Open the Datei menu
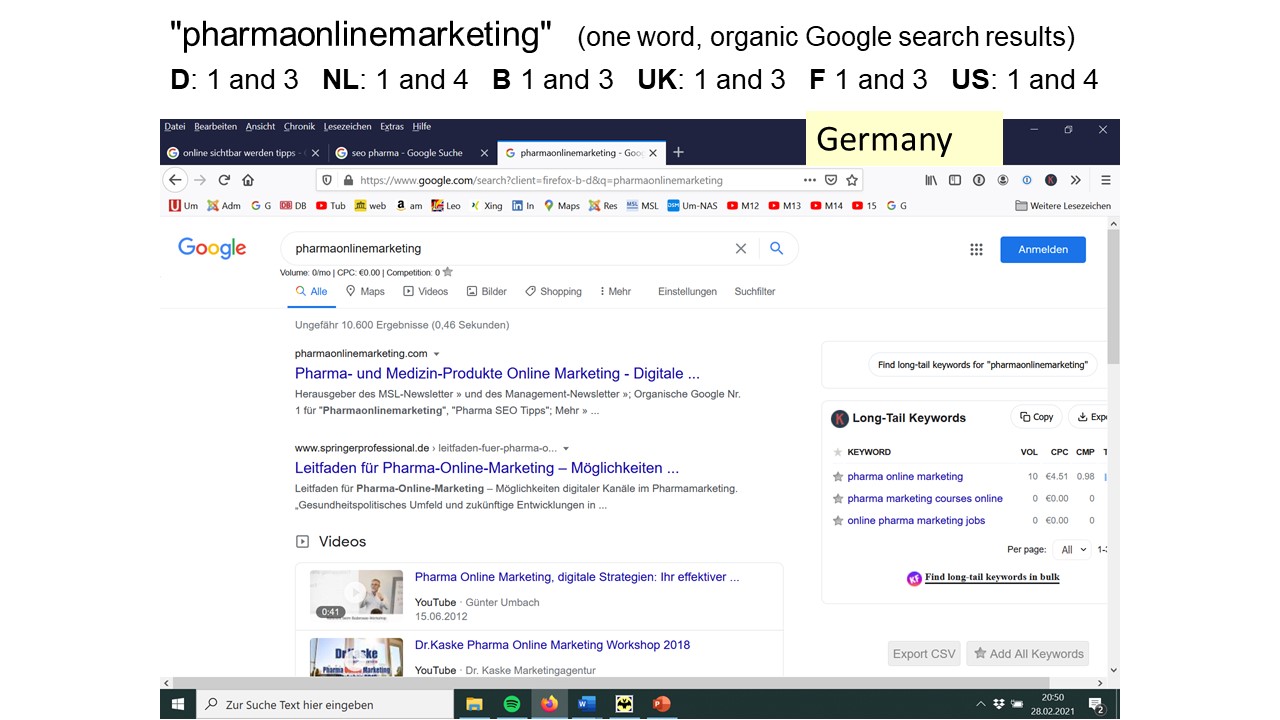The width and height of the screenshot is (1280, 720). pyautogui.click(x=175, y=127)
